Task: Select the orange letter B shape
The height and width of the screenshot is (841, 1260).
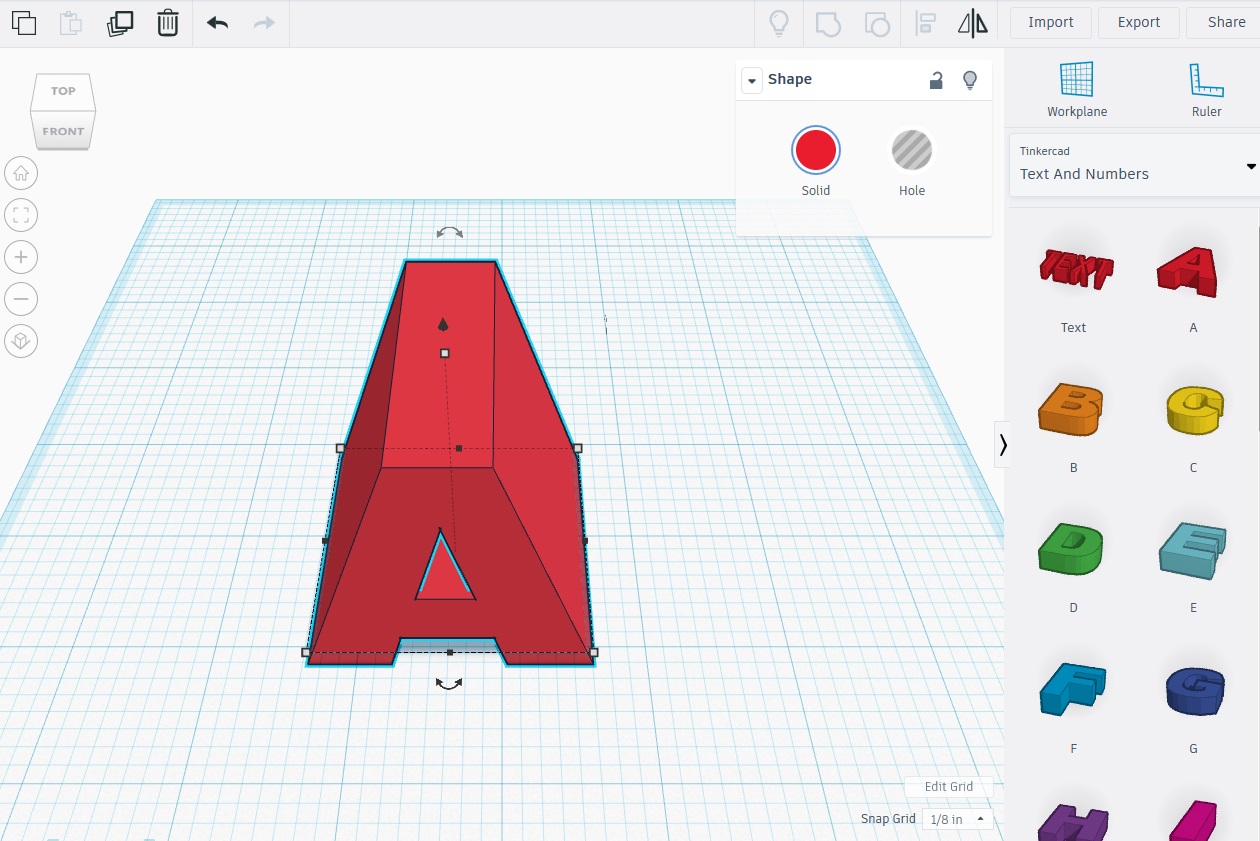Action: point(1070,410)
